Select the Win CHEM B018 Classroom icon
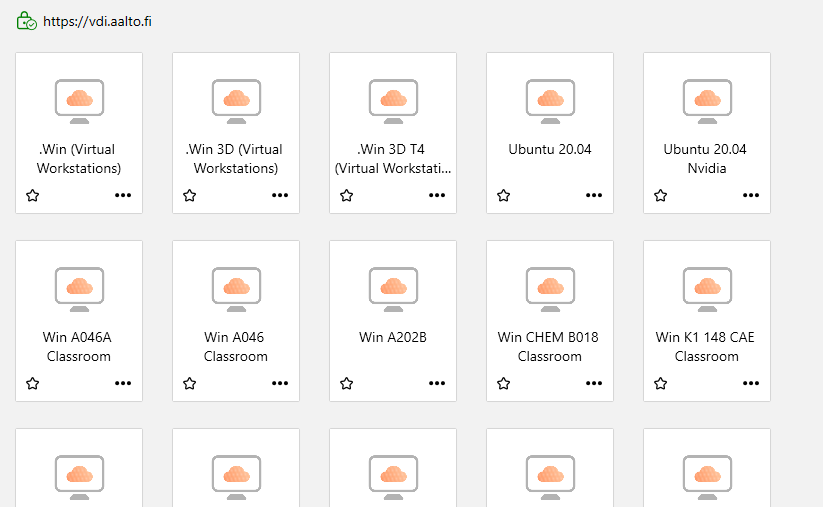This screenshot has width=823, height=507. click(550, 289)
